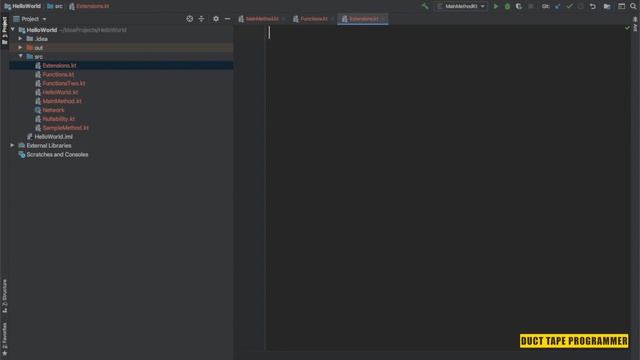640x360 pixels.
Task: Select Extensions.kt in the project tree
Action: [59, 65]
